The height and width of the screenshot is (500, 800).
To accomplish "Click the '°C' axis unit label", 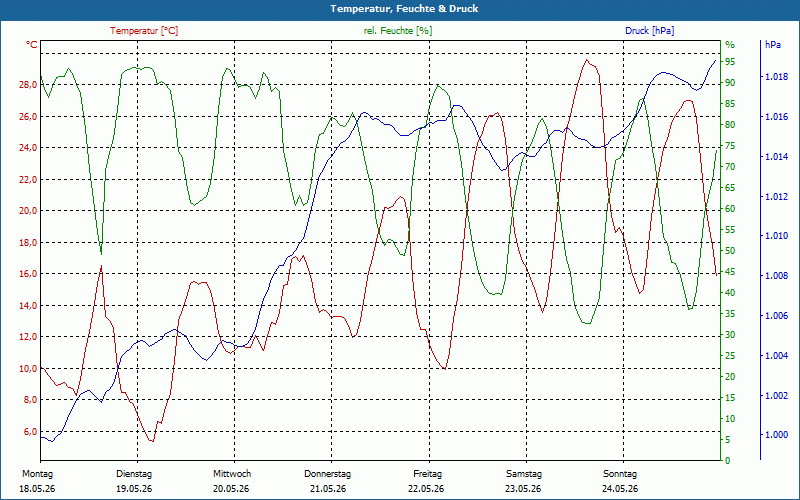I will (x=32, y=45).
